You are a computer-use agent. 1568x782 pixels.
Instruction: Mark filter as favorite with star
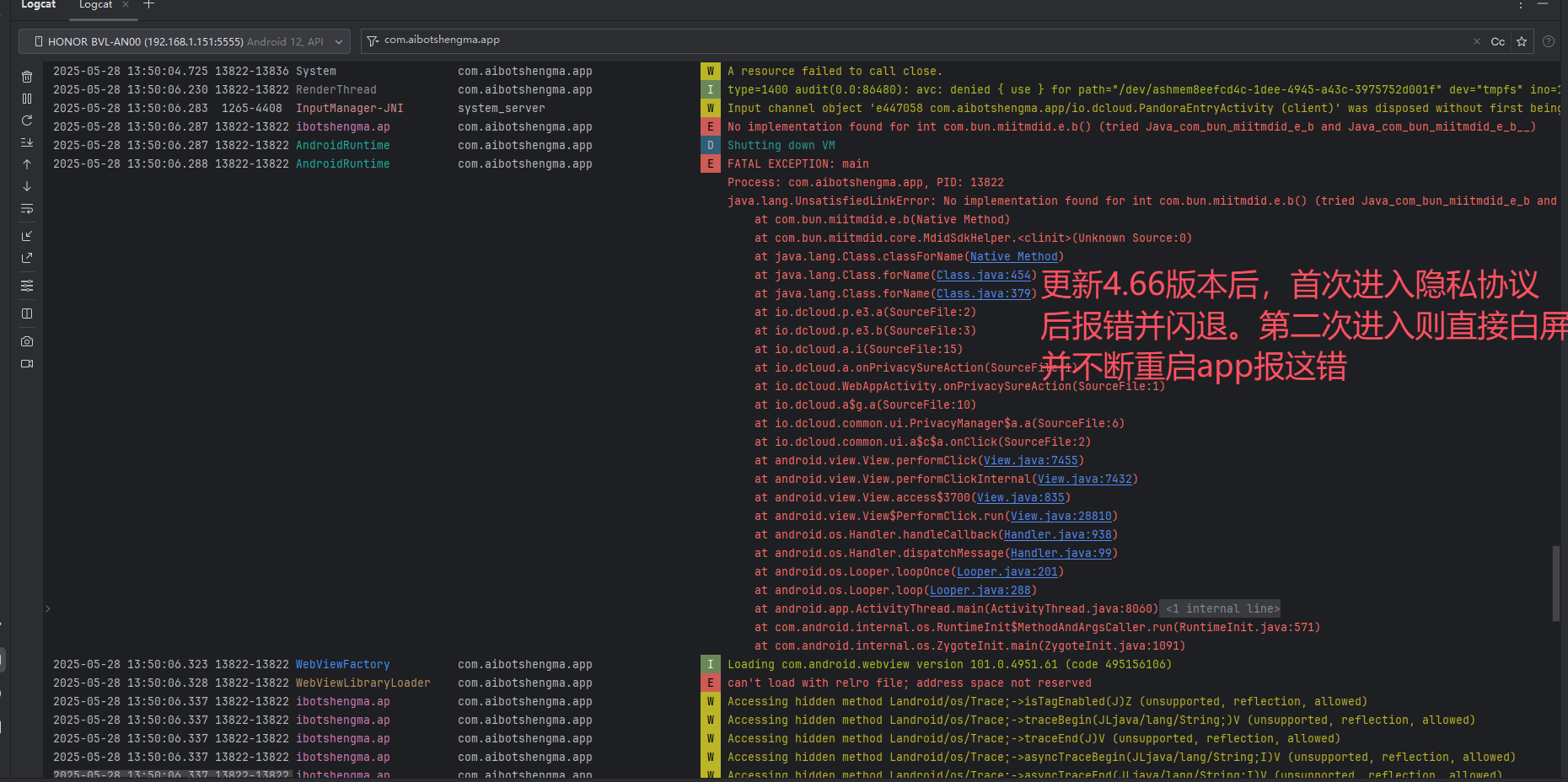pos(1522,41)
